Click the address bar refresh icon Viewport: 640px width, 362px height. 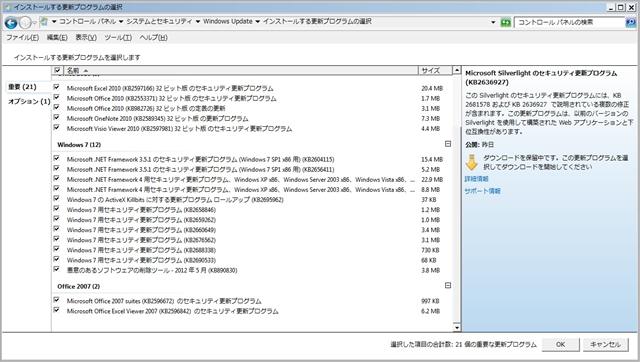click(x=506, y=22)
